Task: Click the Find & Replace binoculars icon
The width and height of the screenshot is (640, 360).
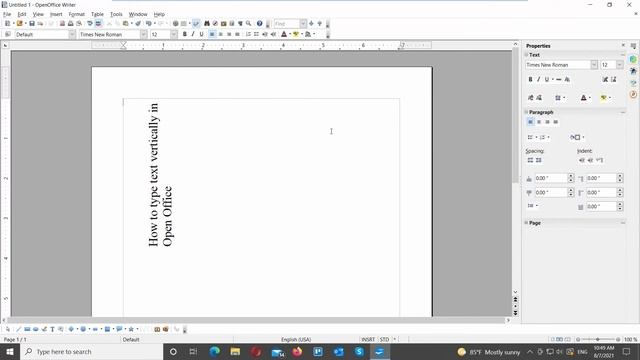Action: coord(207,24)
